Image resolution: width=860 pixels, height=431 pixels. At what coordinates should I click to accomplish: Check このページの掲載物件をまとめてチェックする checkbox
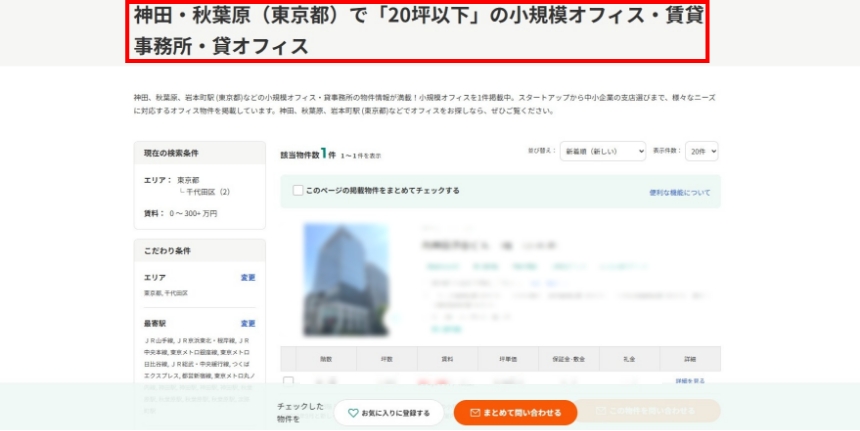(x=298, y=190)
